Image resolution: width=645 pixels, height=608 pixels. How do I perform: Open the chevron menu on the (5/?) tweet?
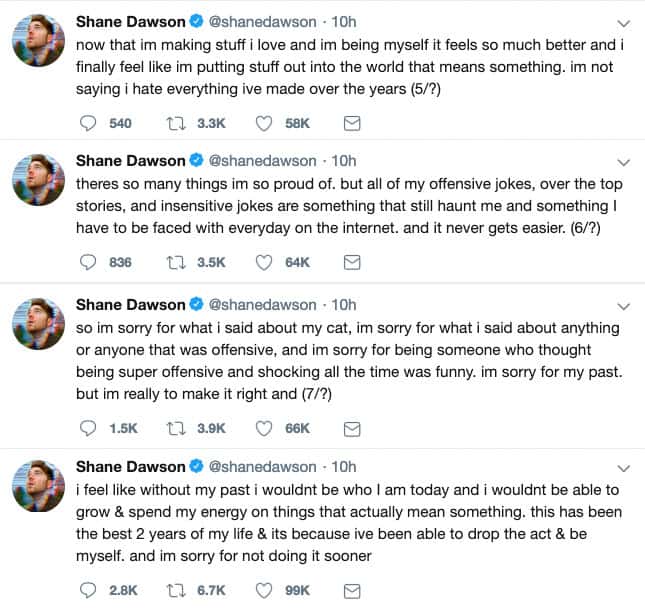point(624,22)
